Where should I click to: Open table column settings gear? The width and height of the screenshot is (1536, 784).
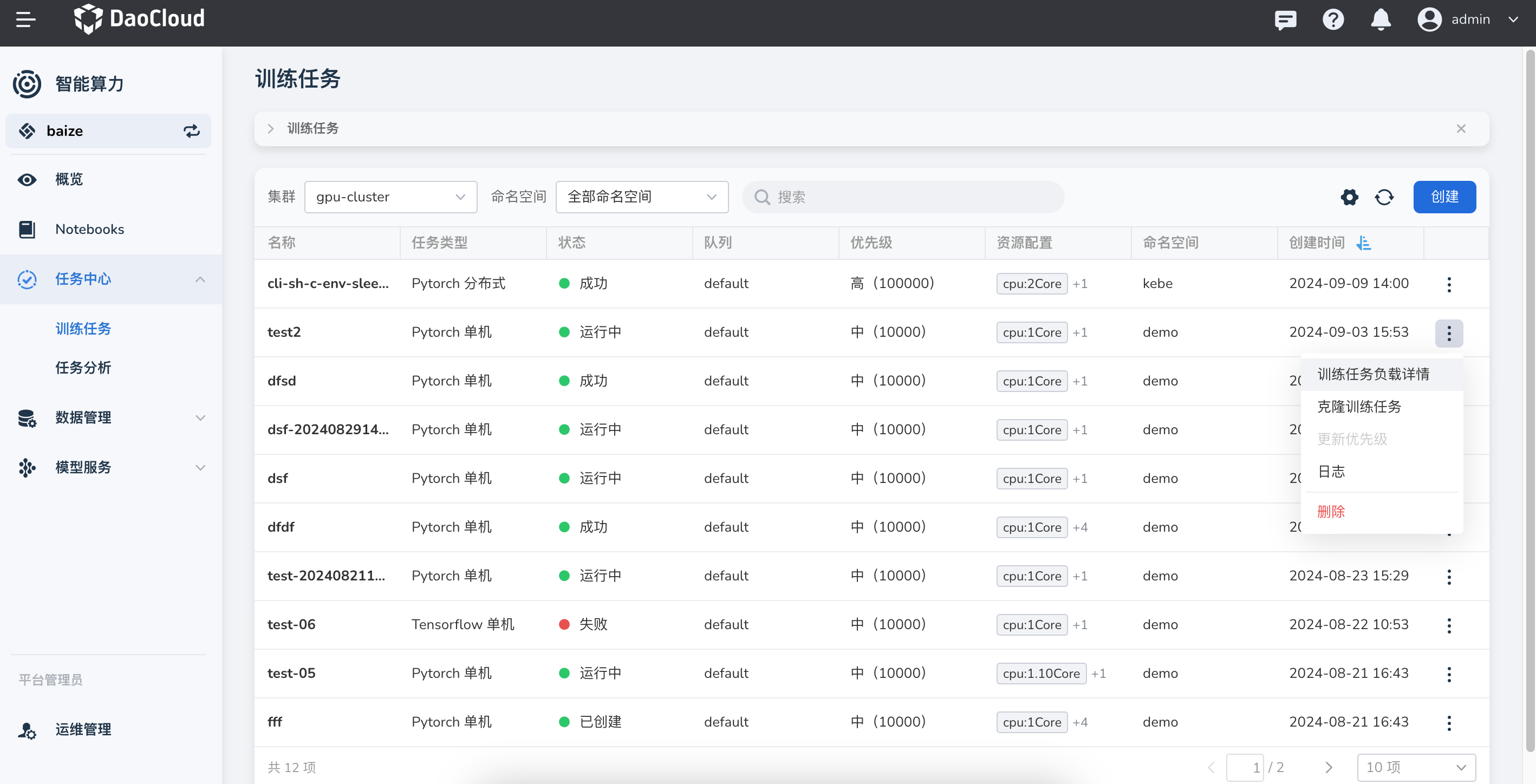[1349, 197]
